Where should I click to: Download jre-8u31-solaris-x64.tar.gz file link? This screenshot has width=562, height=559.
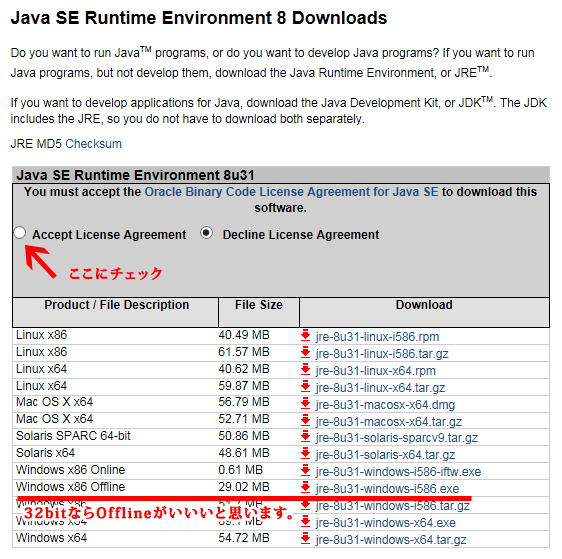[x=385, y=455]
